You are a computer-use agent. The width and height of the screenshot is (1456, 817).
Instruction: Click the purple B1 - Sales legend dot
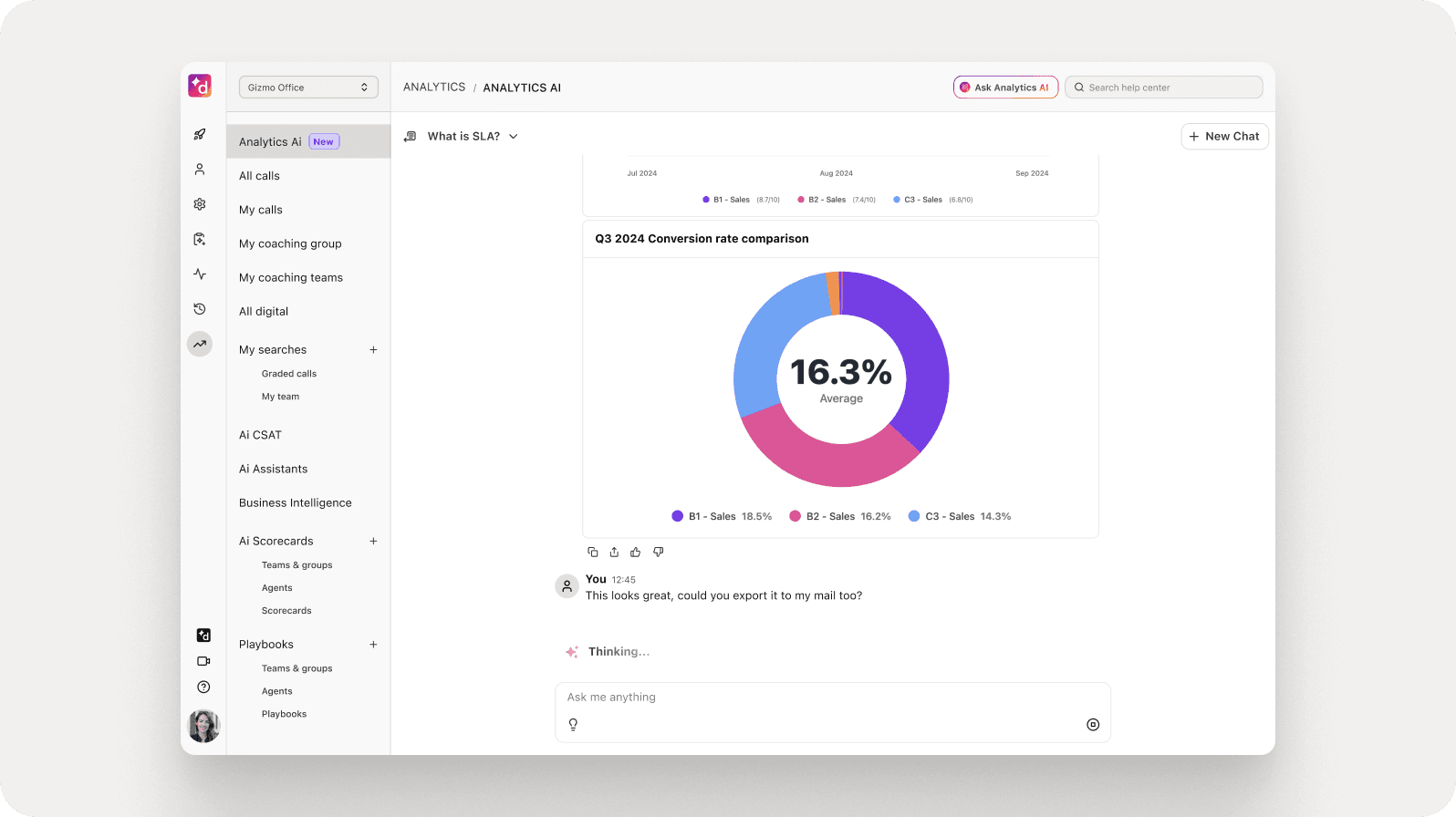click(x=677, y=516)
